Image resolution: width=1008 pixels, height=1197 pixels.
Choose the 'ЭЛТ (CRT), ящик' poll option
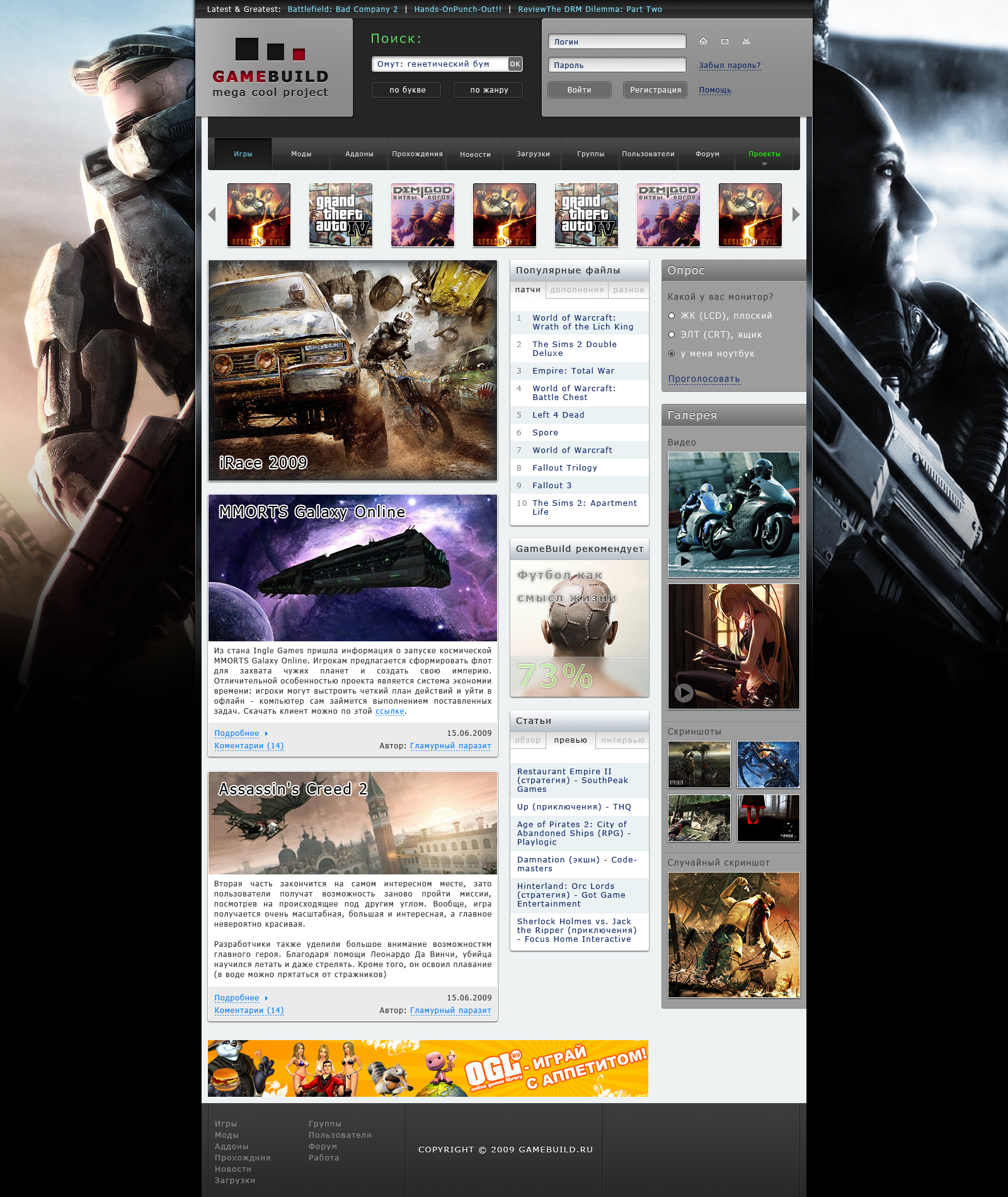[x=672, y=335]
